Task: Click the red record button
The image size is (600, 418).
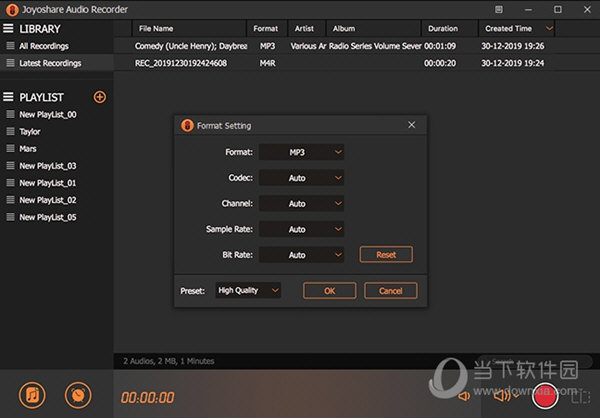Action: 545,396
